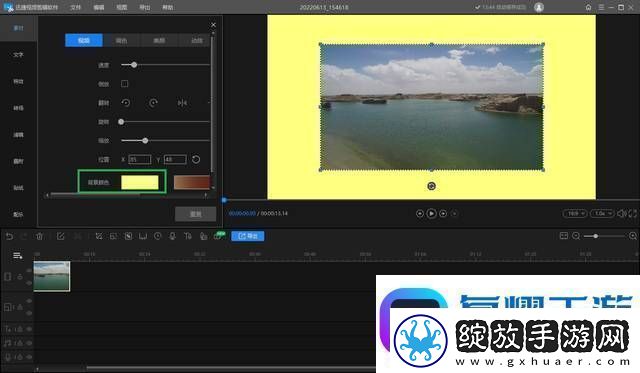Zoom in the timeline
This screenshot has width=640, height=373.
(633, 236)
